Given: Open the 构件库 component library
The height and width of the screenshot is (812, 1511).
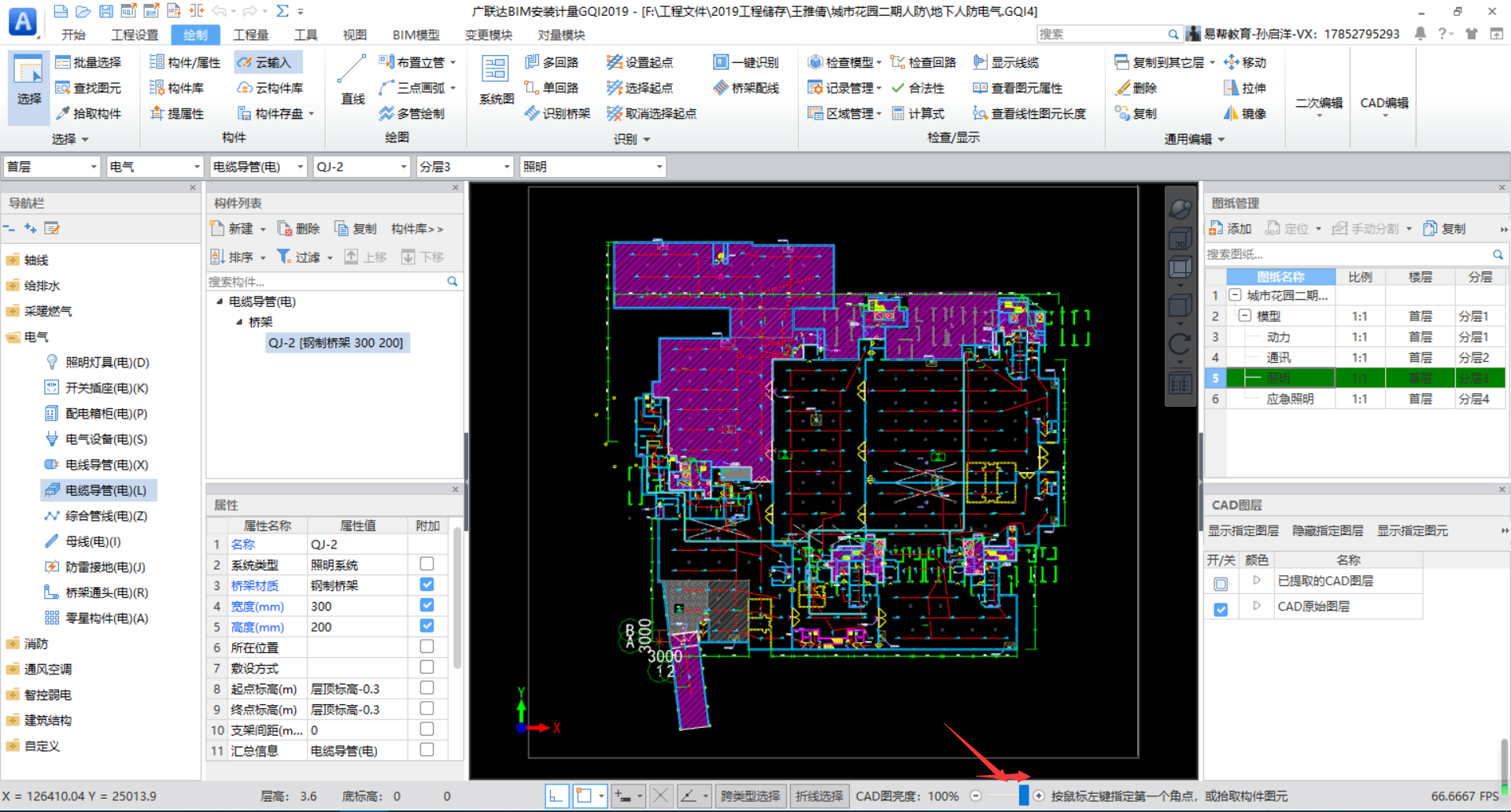Looking at the screenshot, I should point(177,88).
